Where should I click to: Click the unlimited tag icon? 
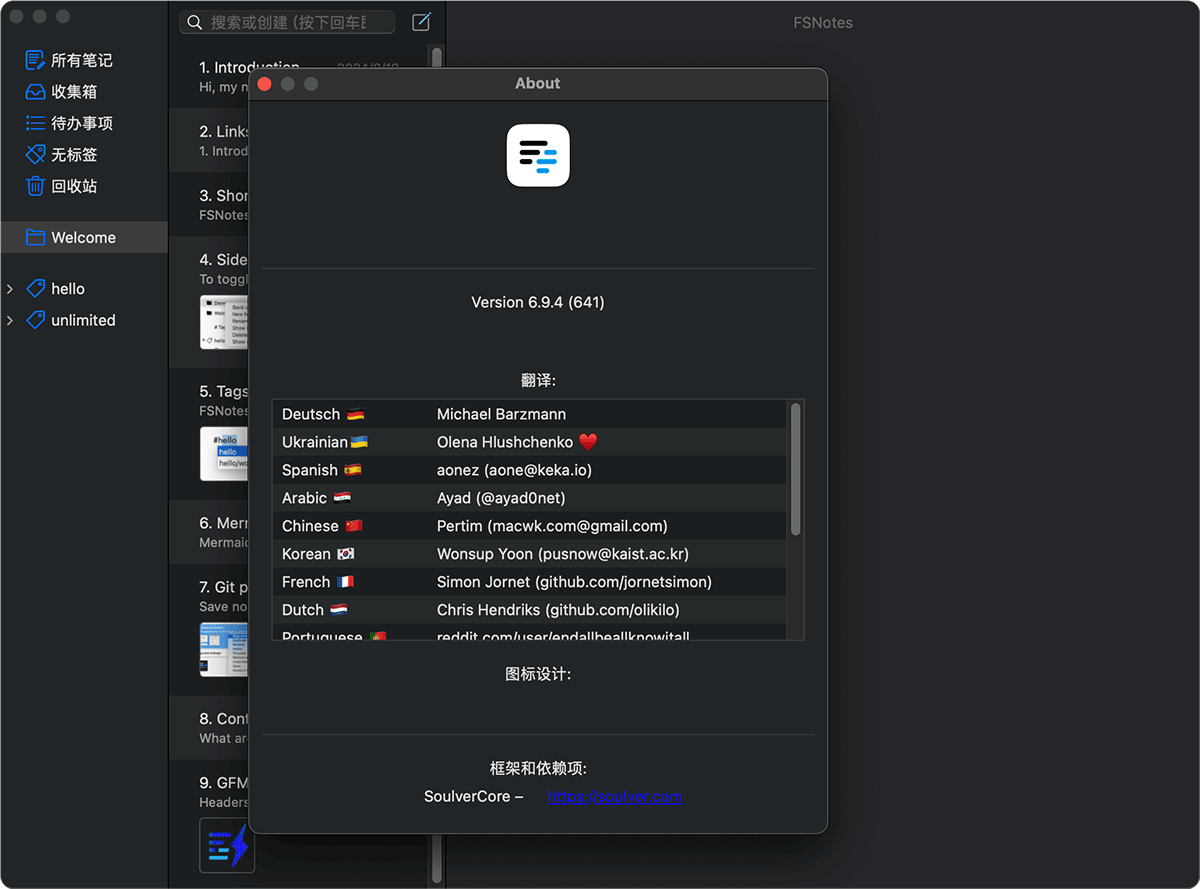[35, 320]
